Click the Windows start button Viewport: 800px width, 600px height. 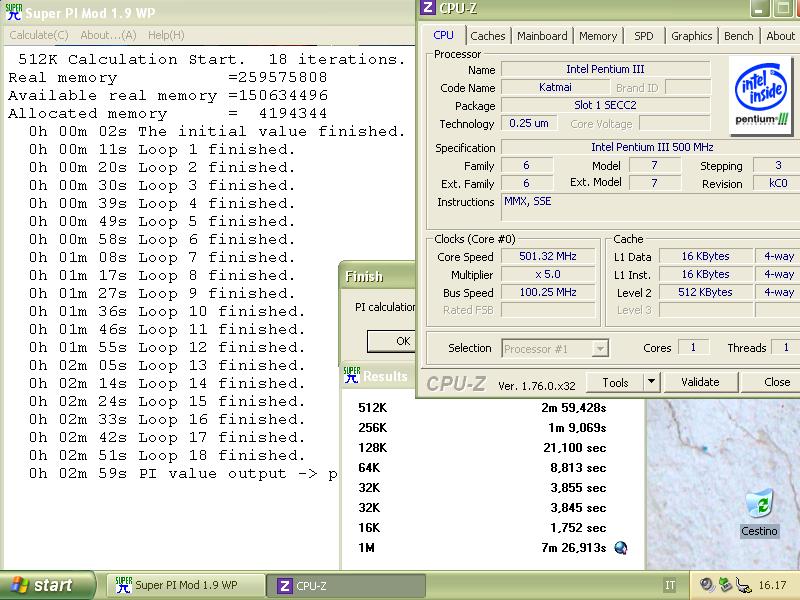47,586
